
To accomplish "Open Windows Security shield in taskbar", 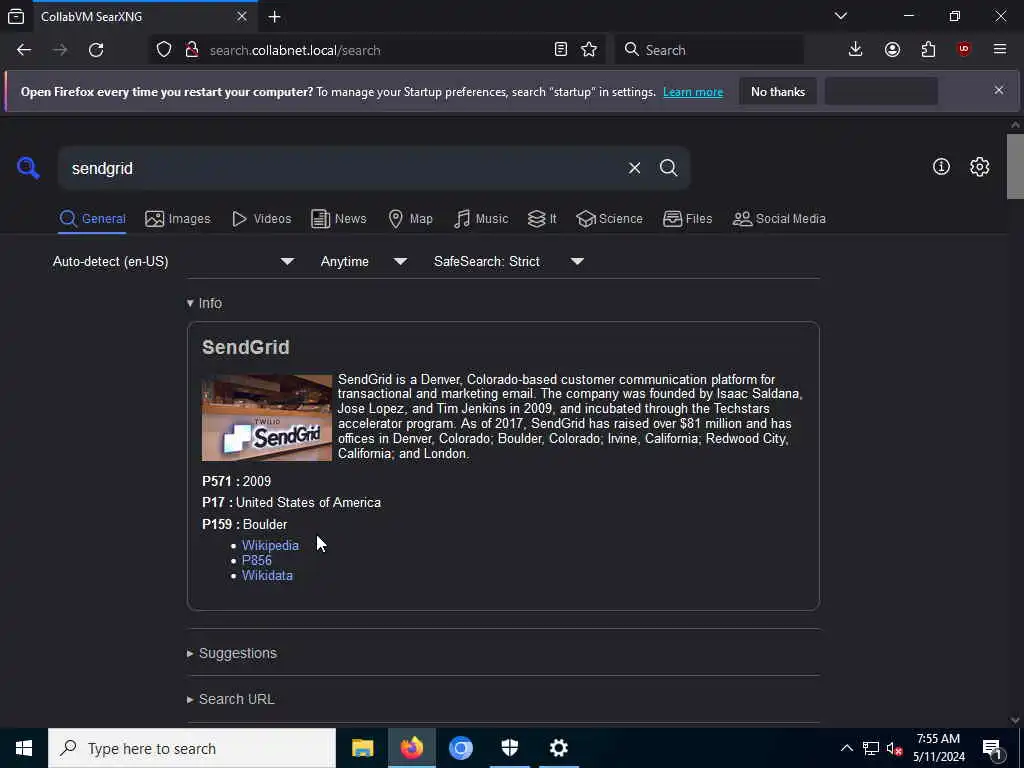I will click(x=509, y=748).
